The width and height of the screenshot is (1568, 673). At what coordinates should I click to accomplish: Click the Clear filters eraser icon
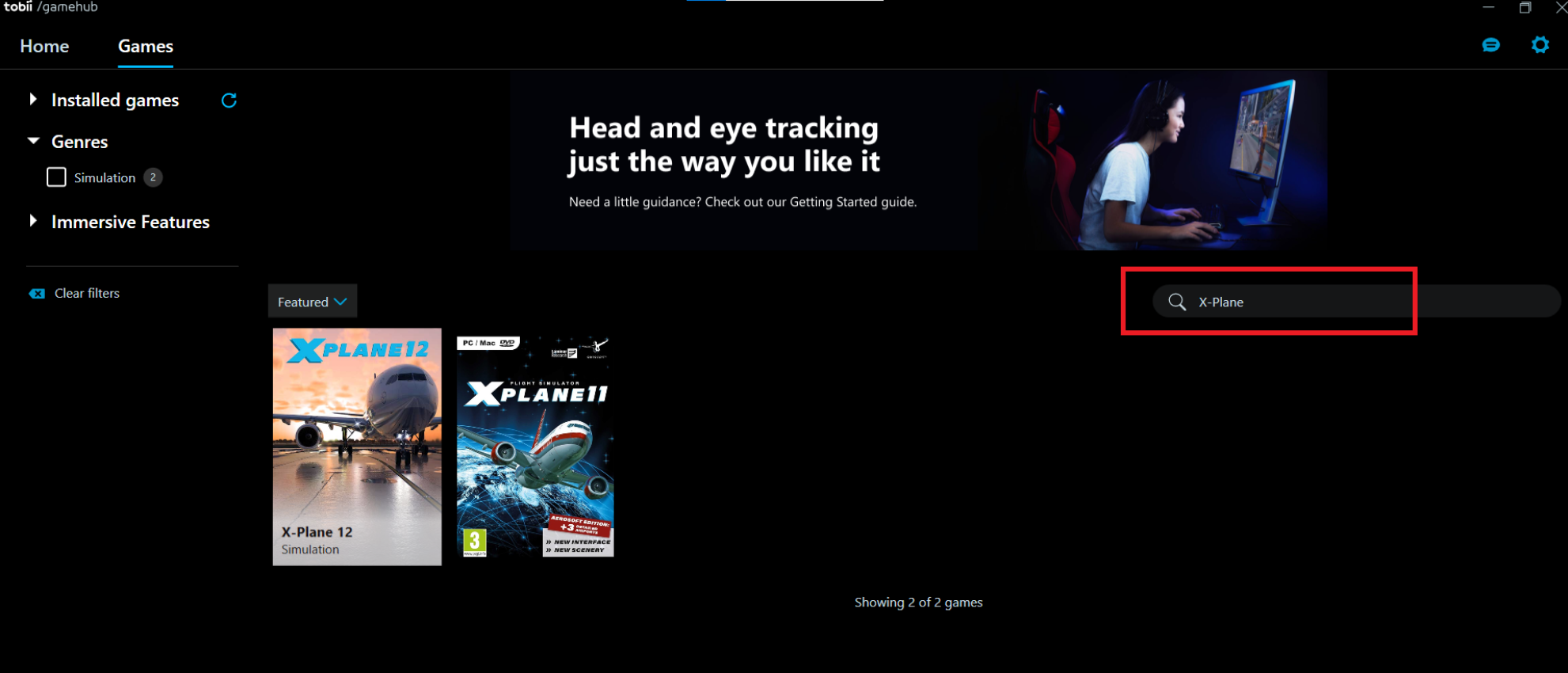point(37,294)
